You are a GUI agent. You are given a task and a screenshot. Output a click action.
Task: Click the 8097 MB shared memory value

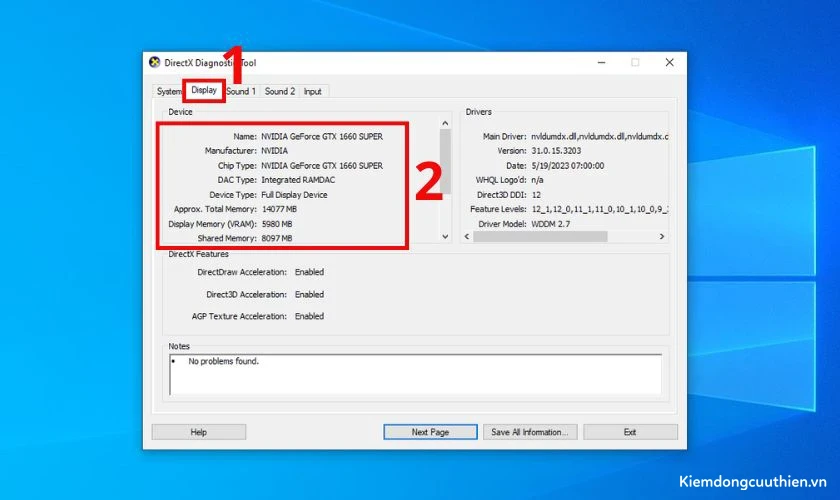[x=277, y=238]
